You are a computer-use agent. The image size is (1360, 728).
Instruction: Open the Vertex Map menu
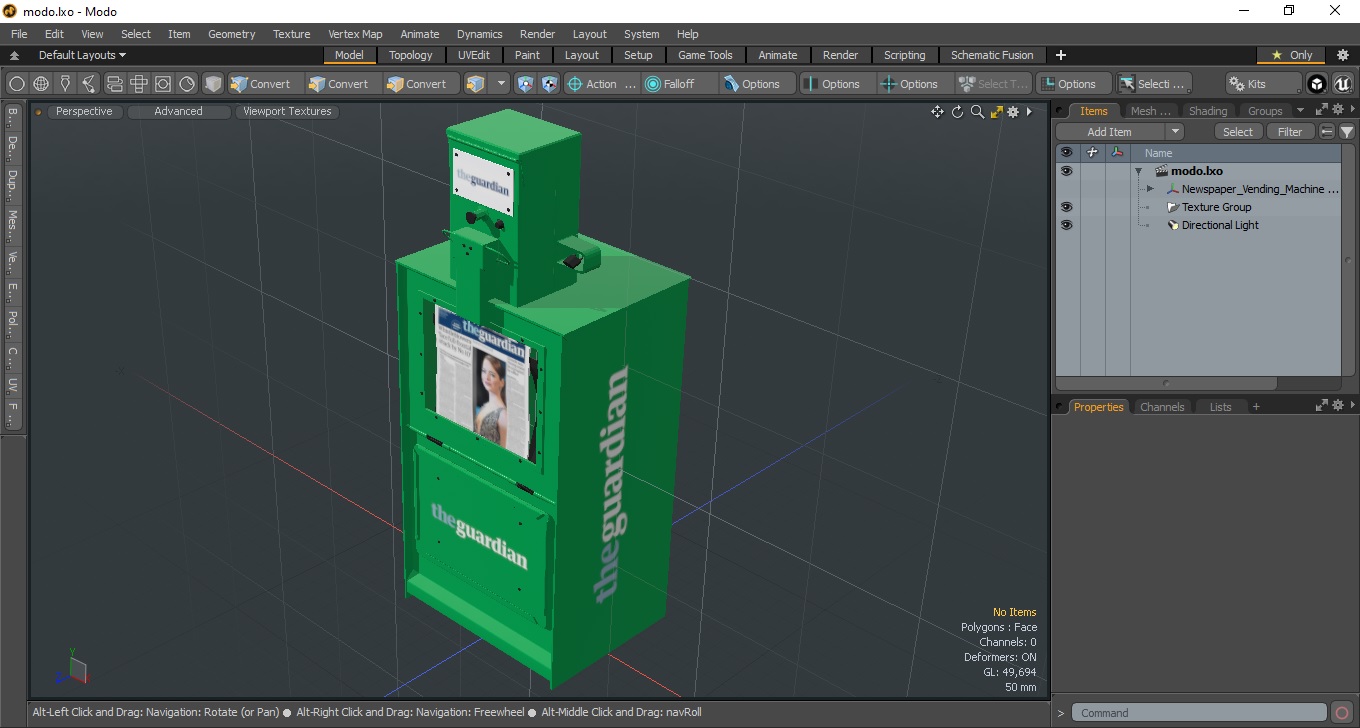point(355,34)
